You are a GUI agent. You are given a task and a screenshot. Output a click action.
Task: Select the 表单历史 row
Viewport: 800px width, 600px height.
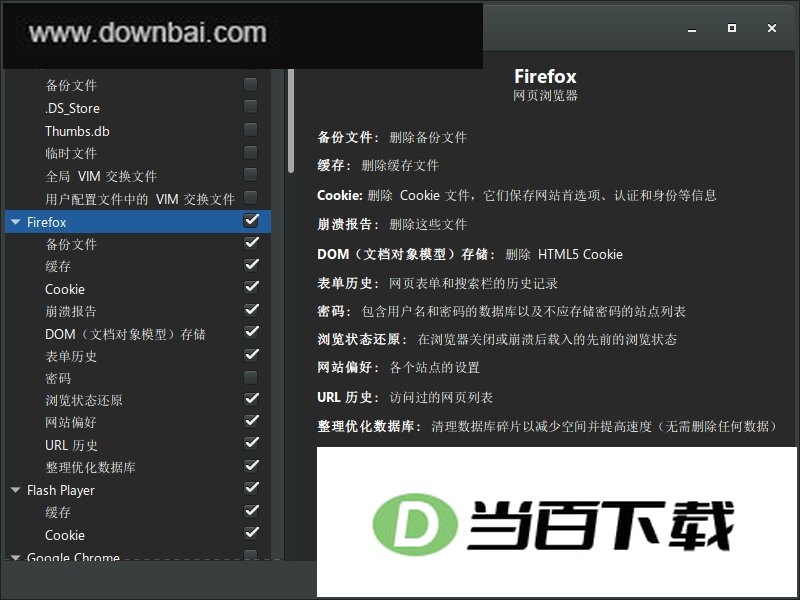[138, 356]
